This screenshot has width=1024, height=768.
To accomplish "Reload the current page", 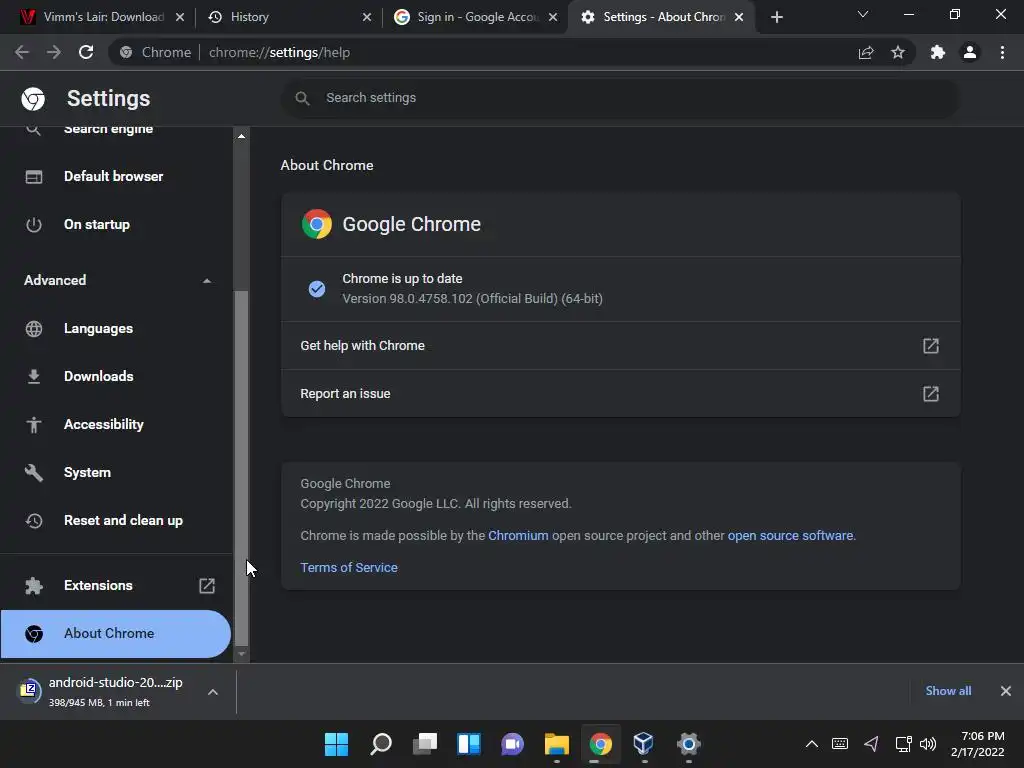I will [86, 52].
